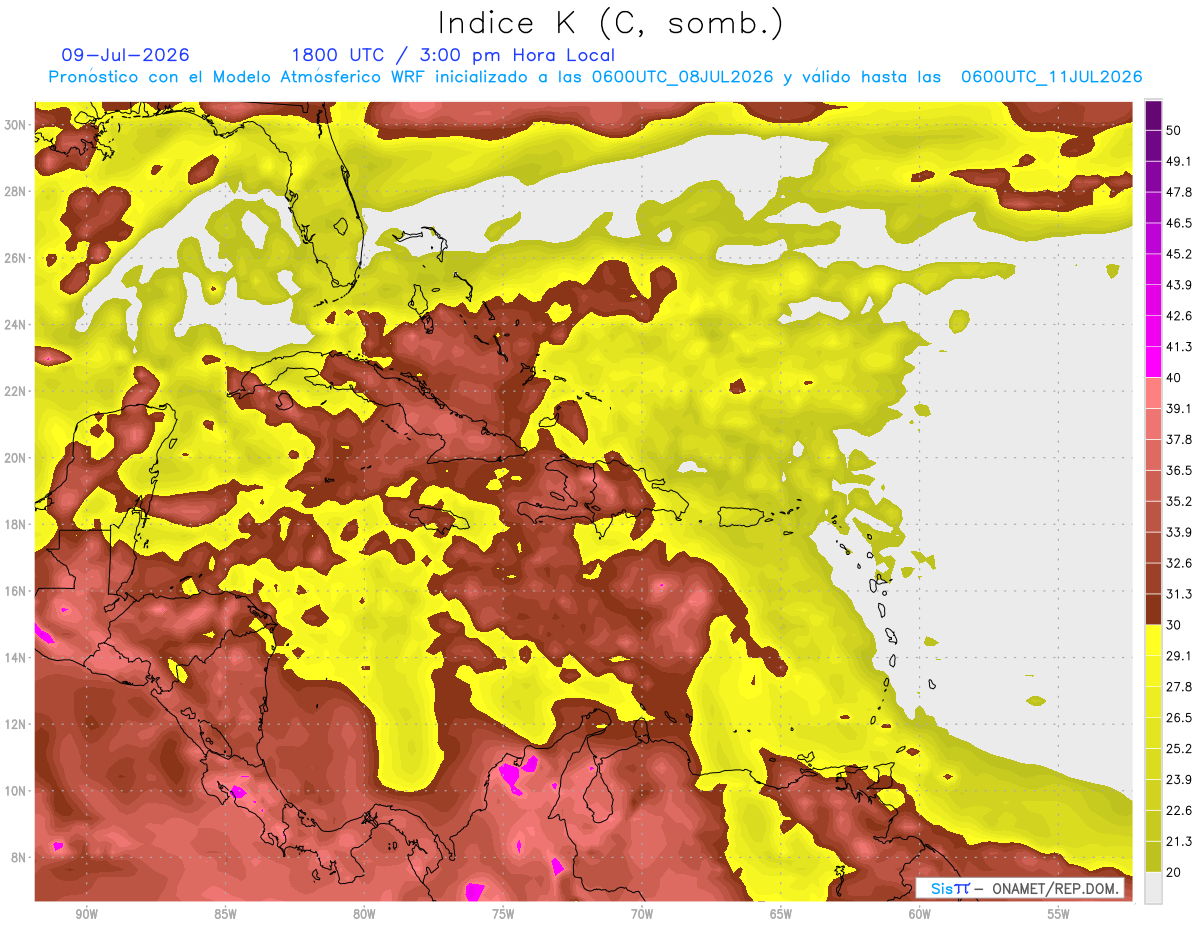Click the '24N' latitude label
1200x927 pixels.
(x=15, y=324)
